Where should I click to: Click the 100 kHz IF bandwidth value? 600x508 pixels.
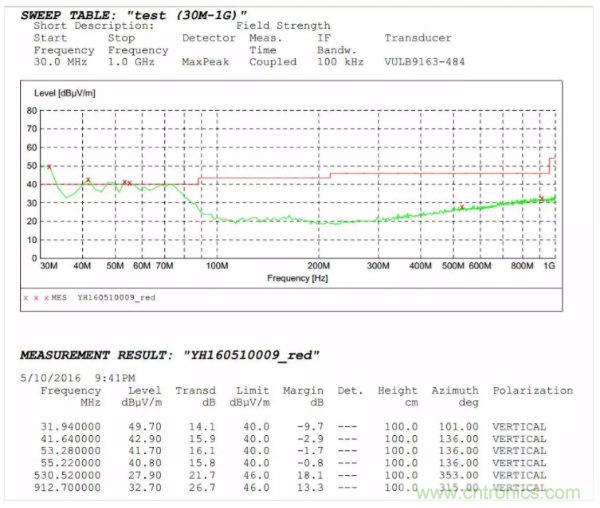coord(339,62)
